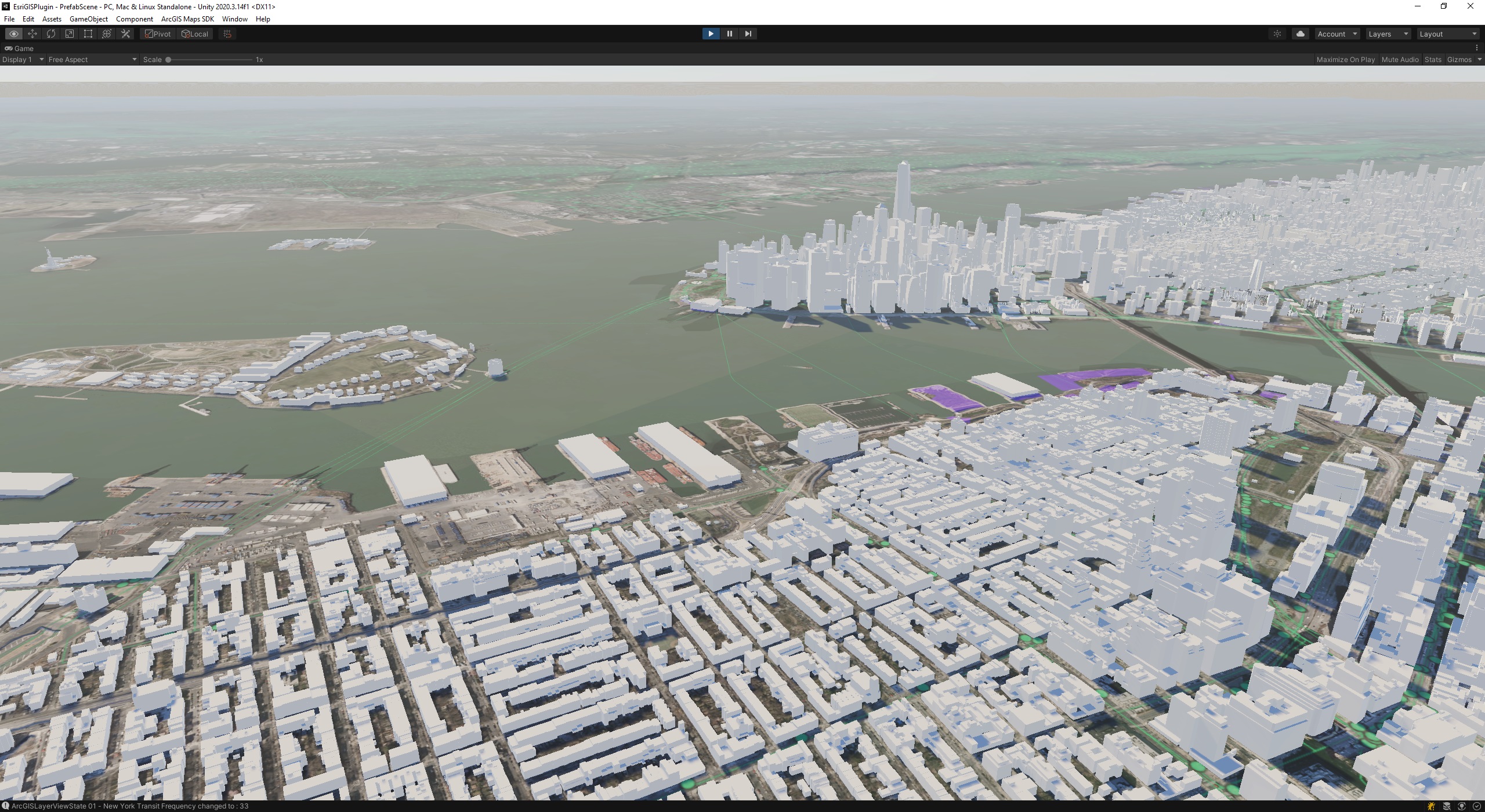
Task: Open the GameObject menu
Action: tap(88, 19)
